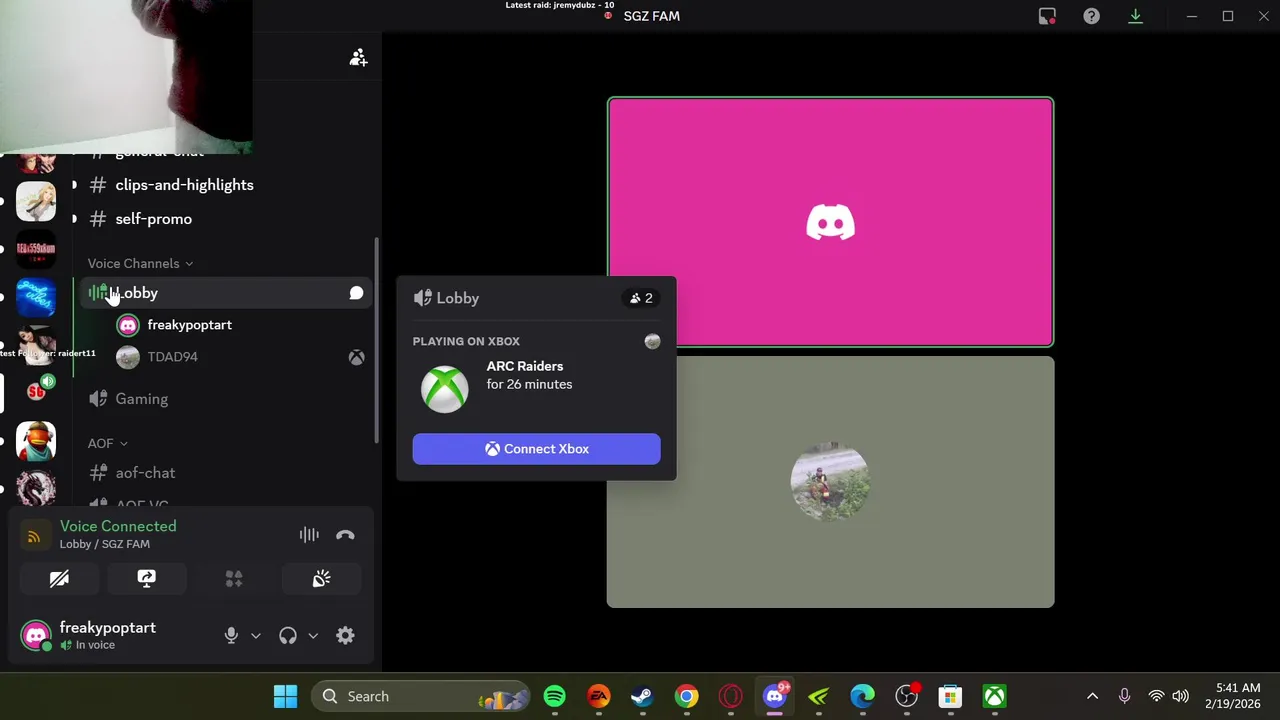Deafen with the headphones icon
The height and width of the screenshot is (720, 1280).
[x=288, y=636]
